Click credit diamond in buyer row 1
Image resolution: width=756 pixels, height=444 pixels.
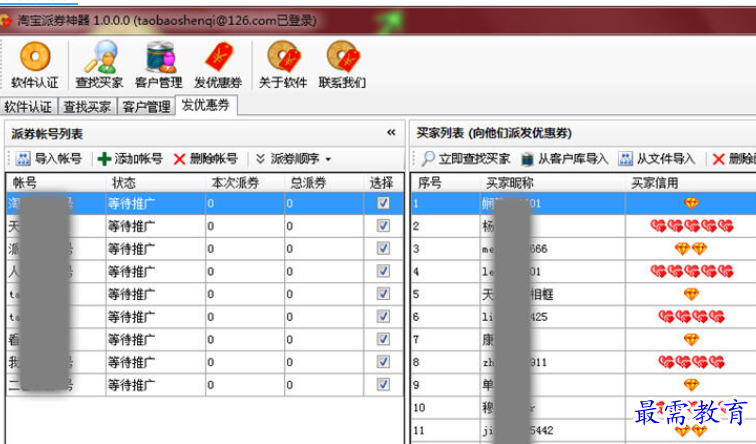point(691,203)
